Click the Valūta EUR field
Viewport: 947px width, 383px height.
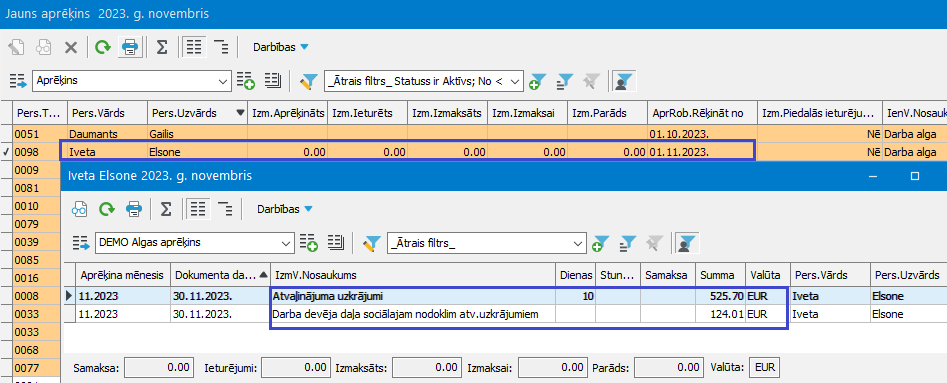tap(764, 367)
